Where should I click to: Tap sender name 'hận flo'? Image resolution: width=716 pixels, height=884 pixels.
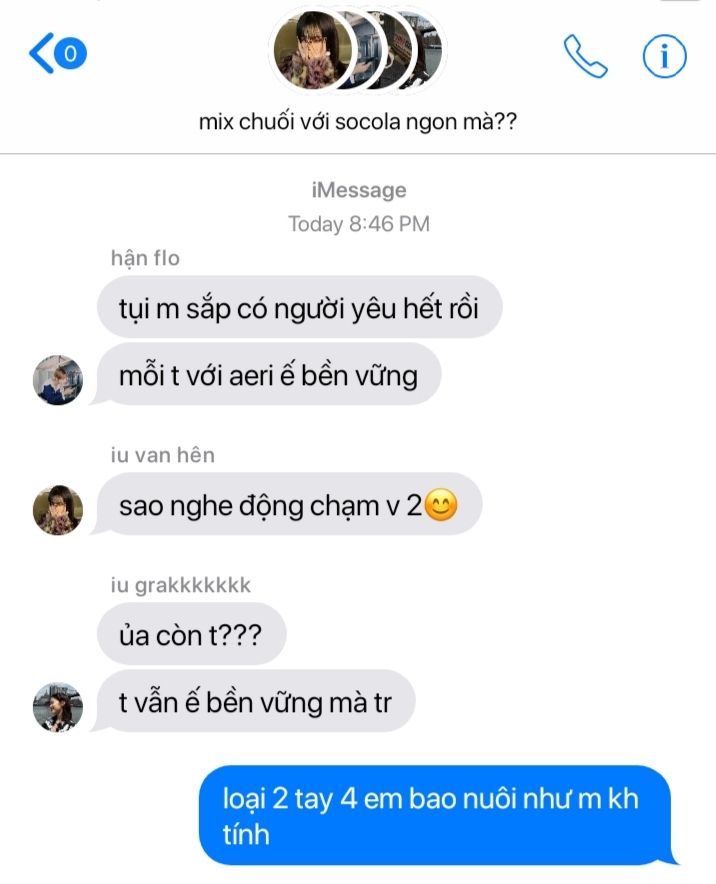coord(145,258)
